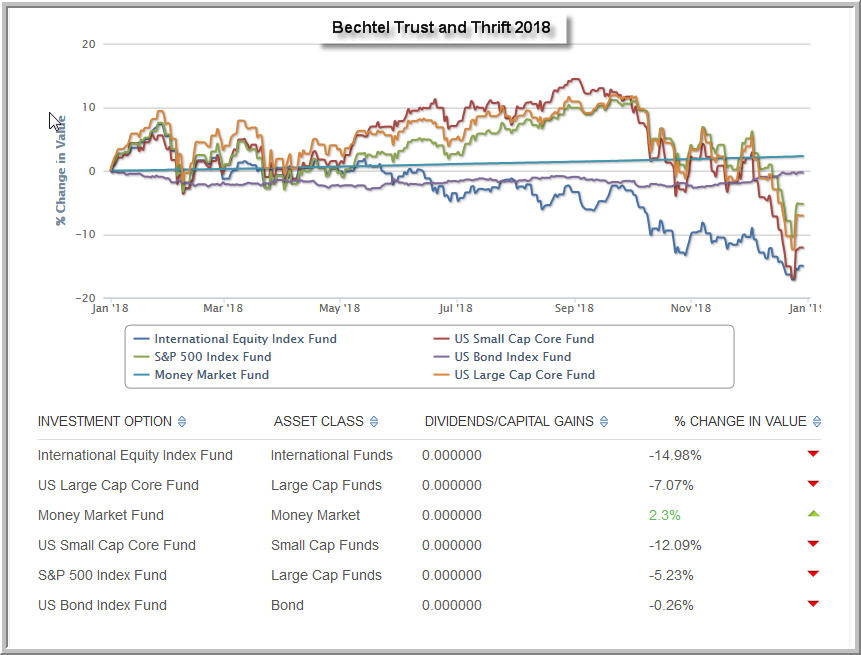The height and width of the screenshot is (655, 861).
Task: Click the Nov '18 x-axis label
Action: pos(690,308)
